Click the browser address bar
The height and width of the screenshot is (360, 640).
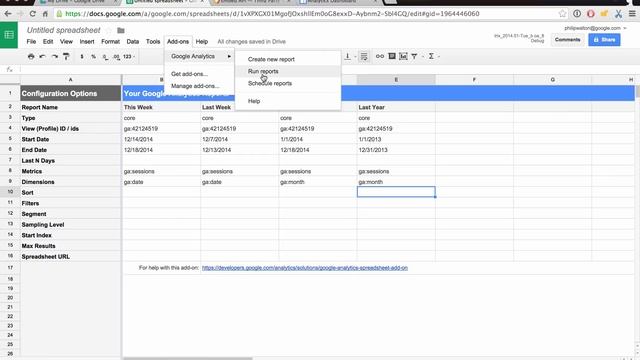(310, 14)
